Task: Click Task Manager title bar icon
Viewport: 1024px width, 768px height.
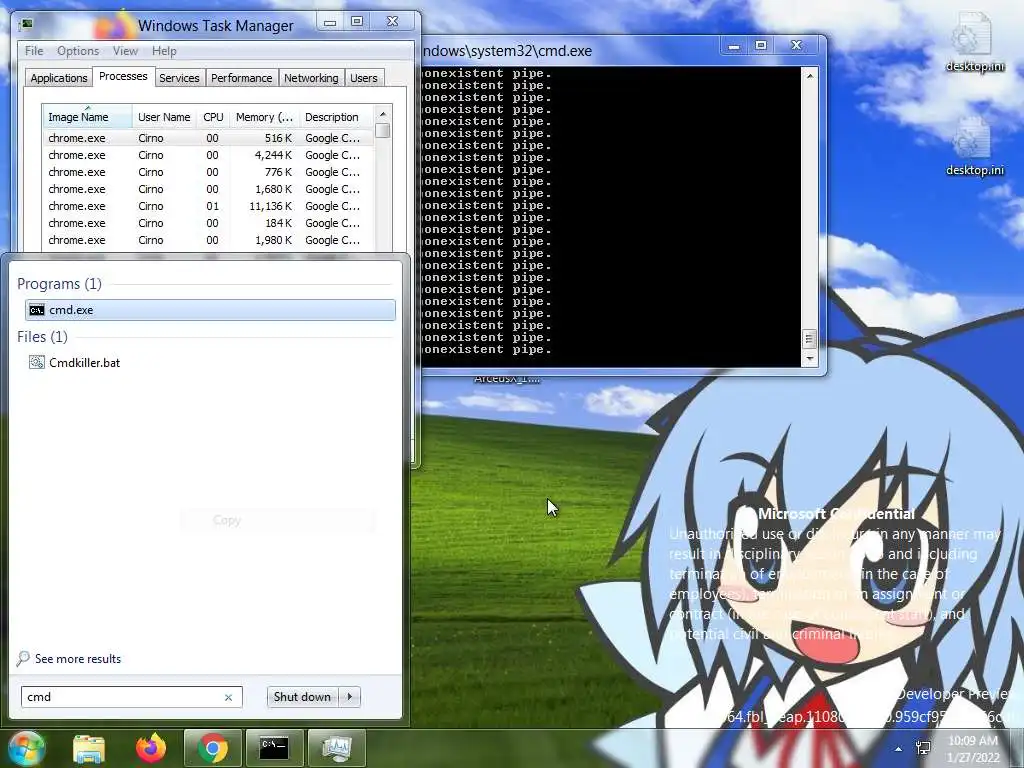Action: click(x=26, y=24)
